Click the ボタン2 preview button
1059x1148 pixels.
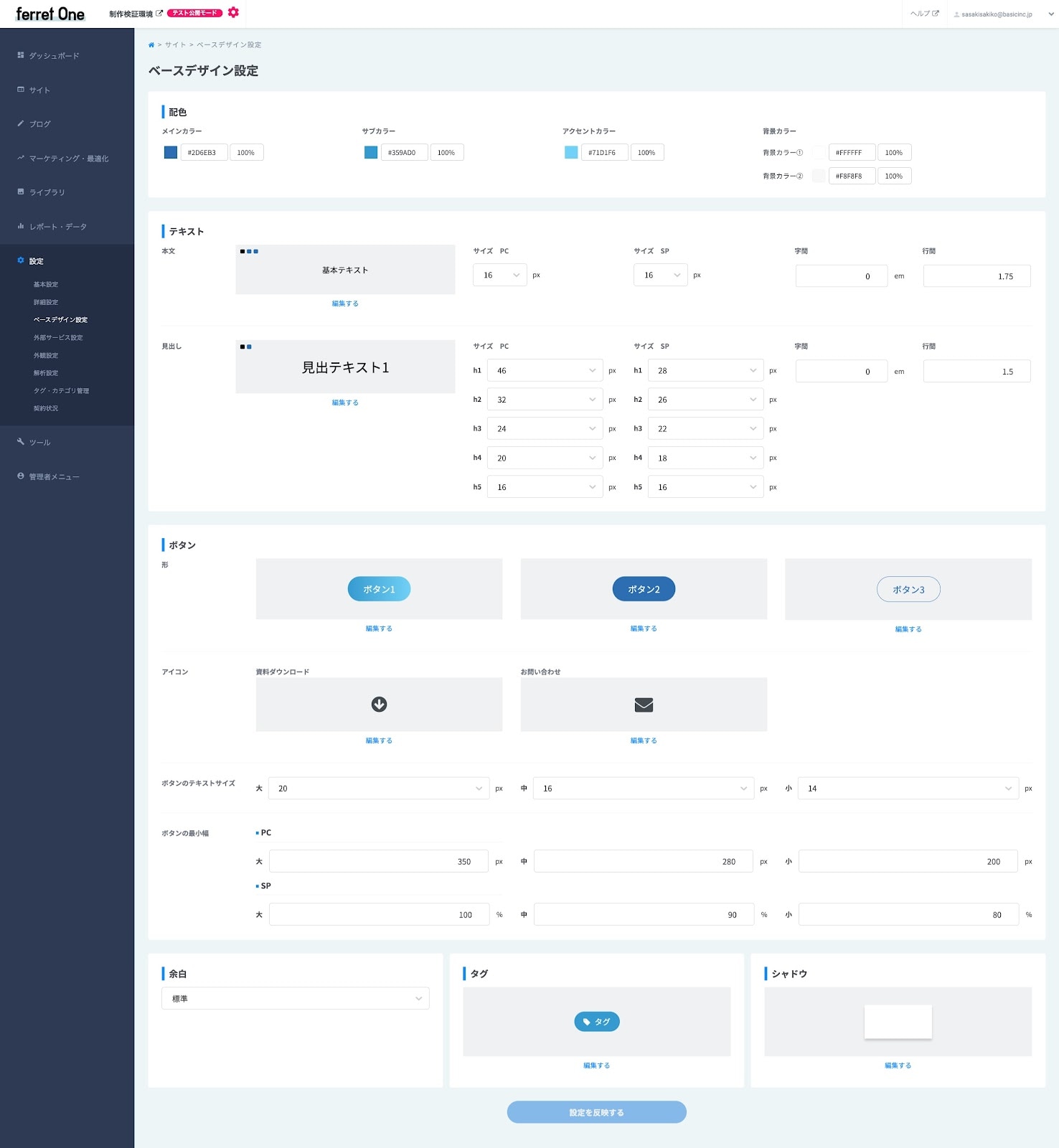(x=644, y=589)
